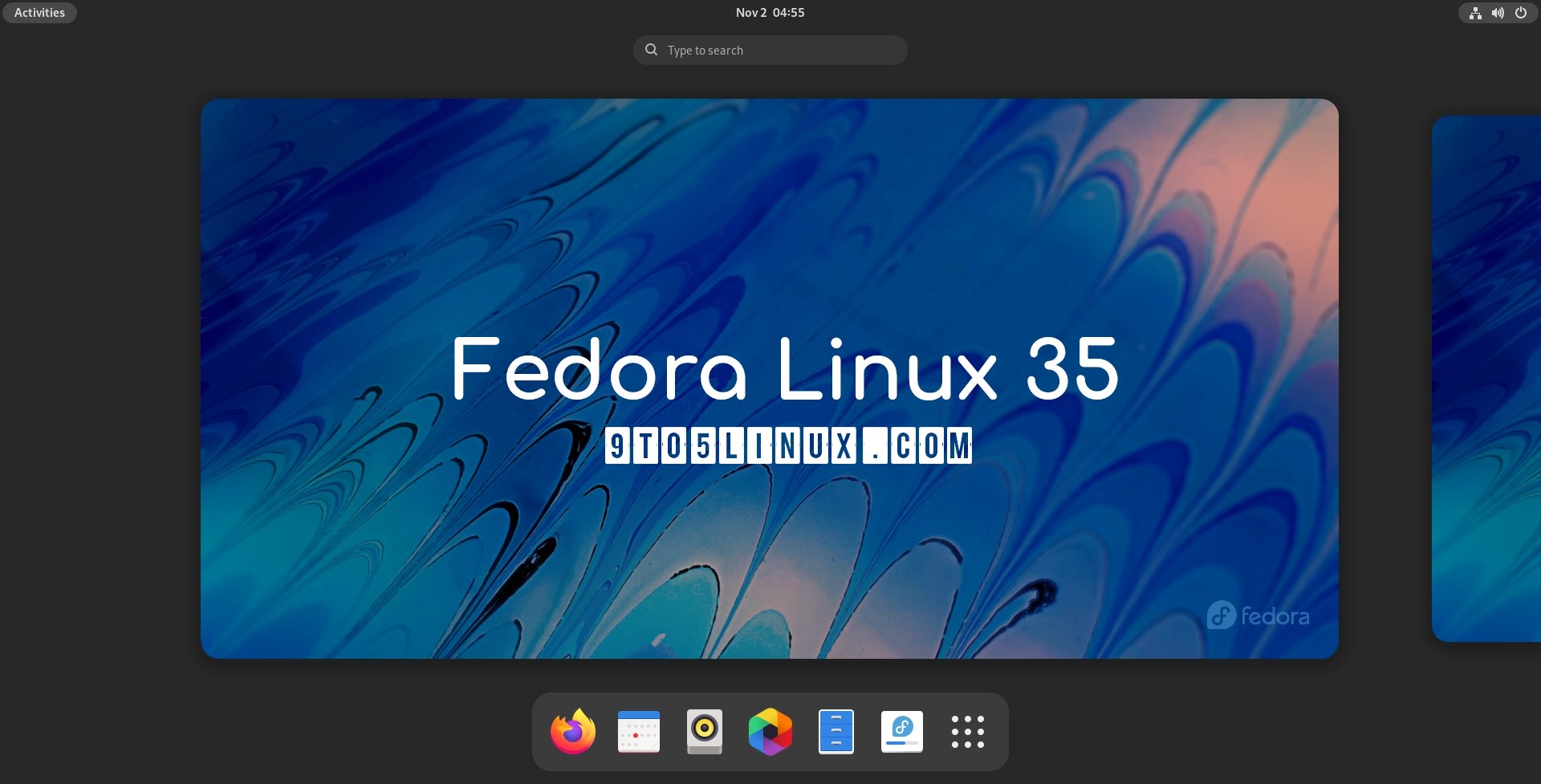
Task: Open Firefox from the dash
Action: 573,732
